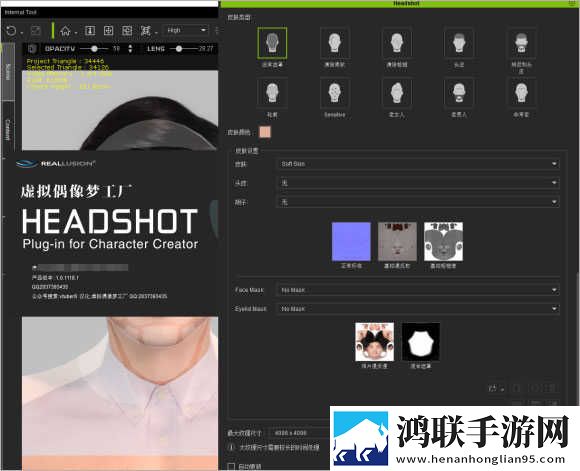Click the skin color swatch
580x471 pixels.
coord(265,132)
